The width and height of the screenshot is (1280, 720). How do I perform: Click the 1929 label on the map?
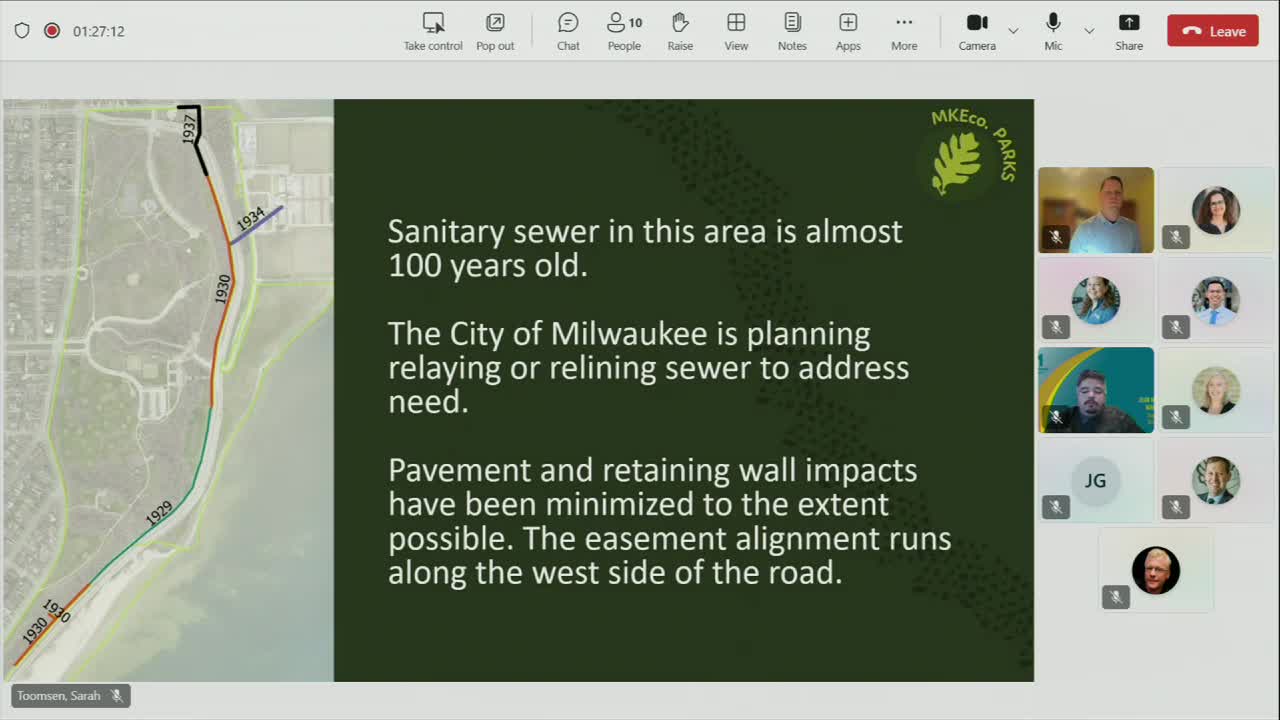(159, 513)
